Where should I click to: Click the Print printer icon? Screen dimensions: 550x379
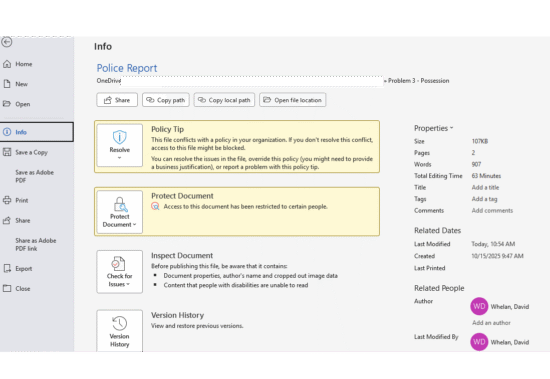[7, 200]
